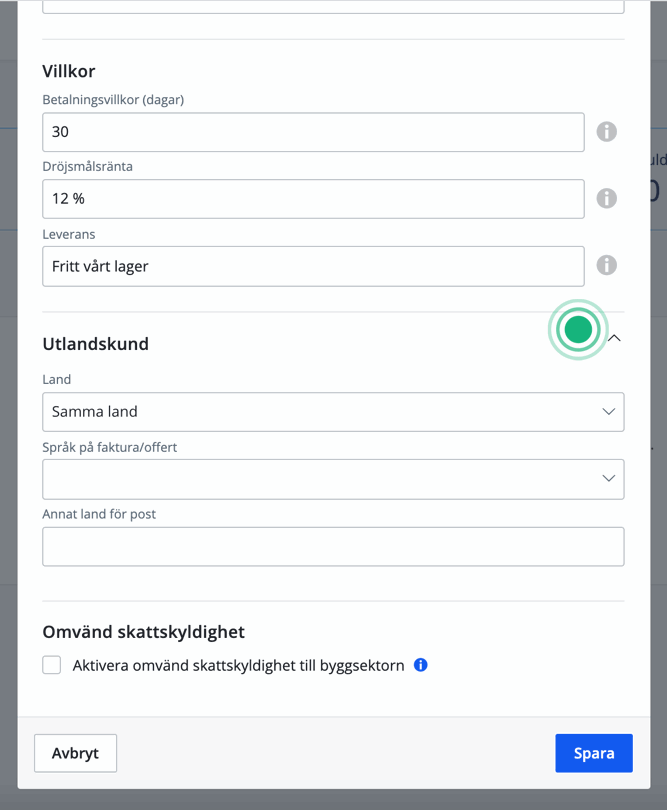Click the Villkor section heading
Viewport: 667px width, 810px height.
(69, 71)
